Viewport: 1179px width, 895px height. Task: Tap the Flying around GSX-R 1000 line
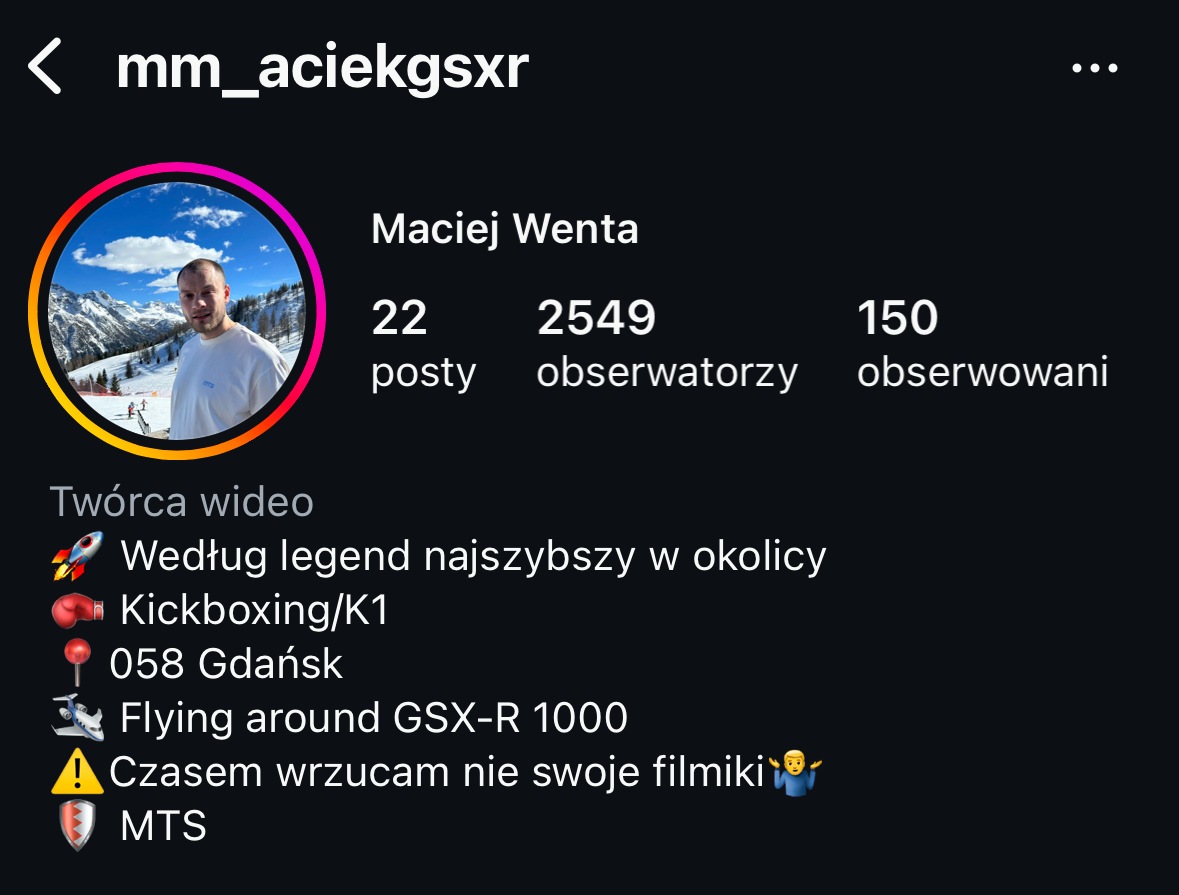pyautogui.click(x=374, y=718)
